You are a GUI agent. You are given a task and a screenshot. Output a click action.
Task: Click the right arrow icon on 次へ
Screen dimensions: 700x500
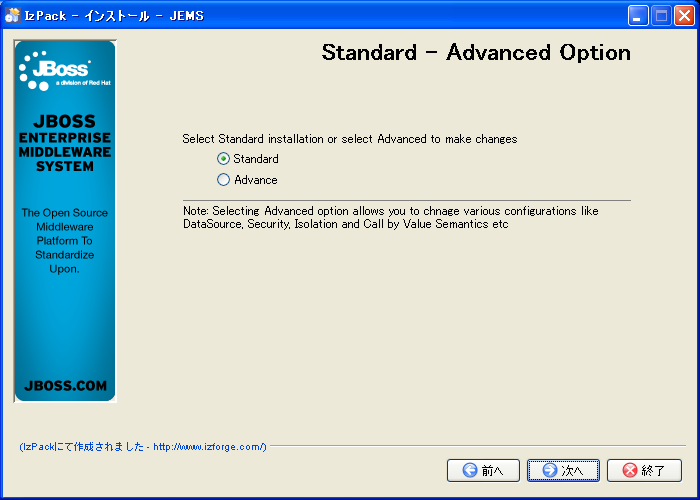pyautogui.click(x=549, y=470)
